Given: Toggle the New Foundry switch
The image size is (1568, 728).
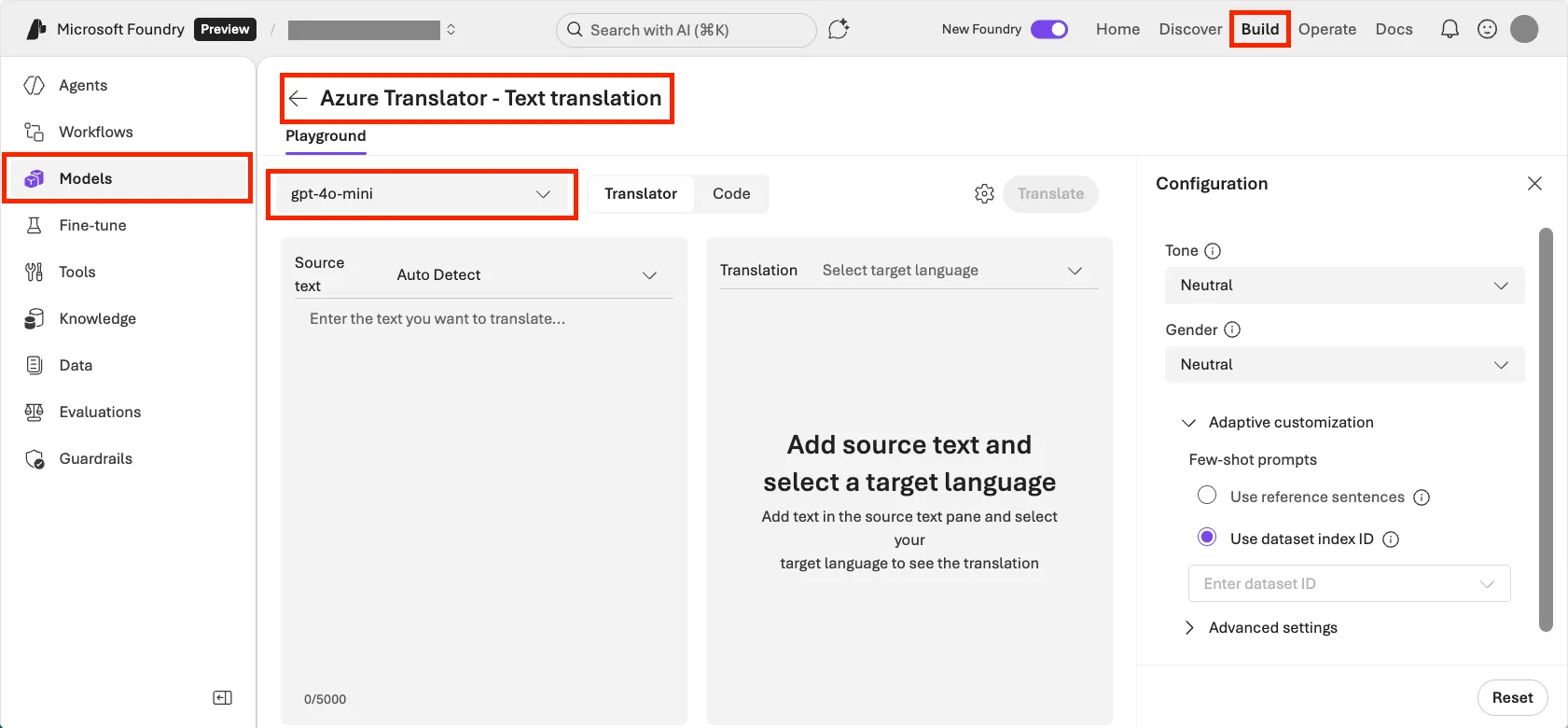Looking at the screenshot, I should click(1049, 30).
